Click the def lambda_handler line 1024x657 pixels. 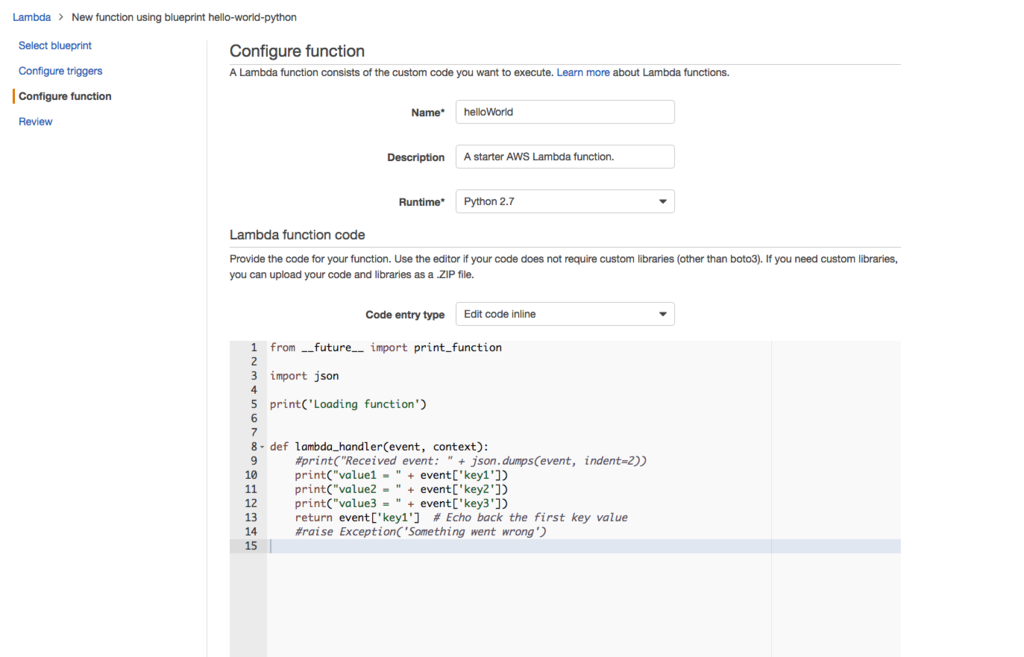click(x=379, y=447)
